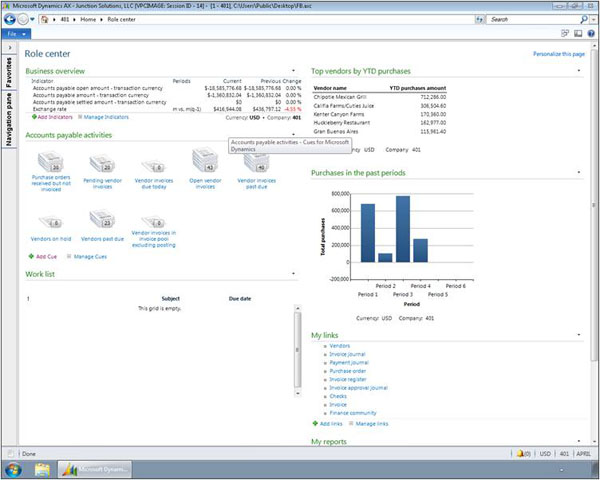Screen dimensions: 600x480
Task: Select Gran Buenos Aires vendor row
Action: [380, 131]
